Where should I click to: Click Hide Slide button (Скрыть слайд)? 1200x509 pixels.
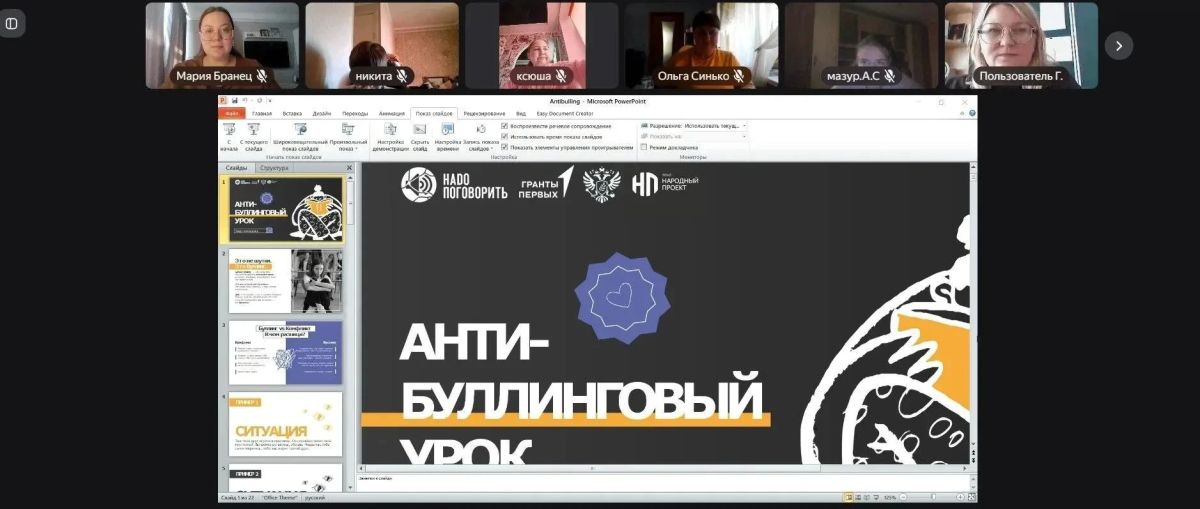point(420,137)
